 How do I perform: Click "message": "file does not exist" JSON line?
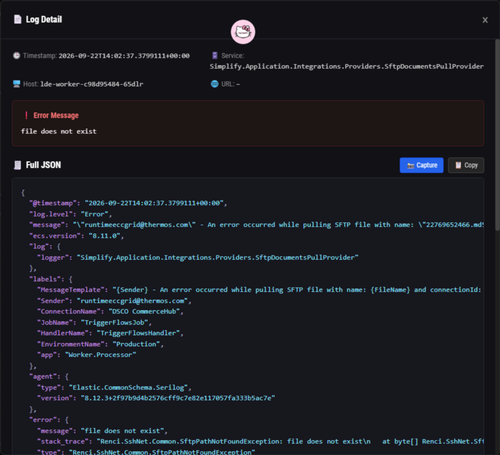102,431
